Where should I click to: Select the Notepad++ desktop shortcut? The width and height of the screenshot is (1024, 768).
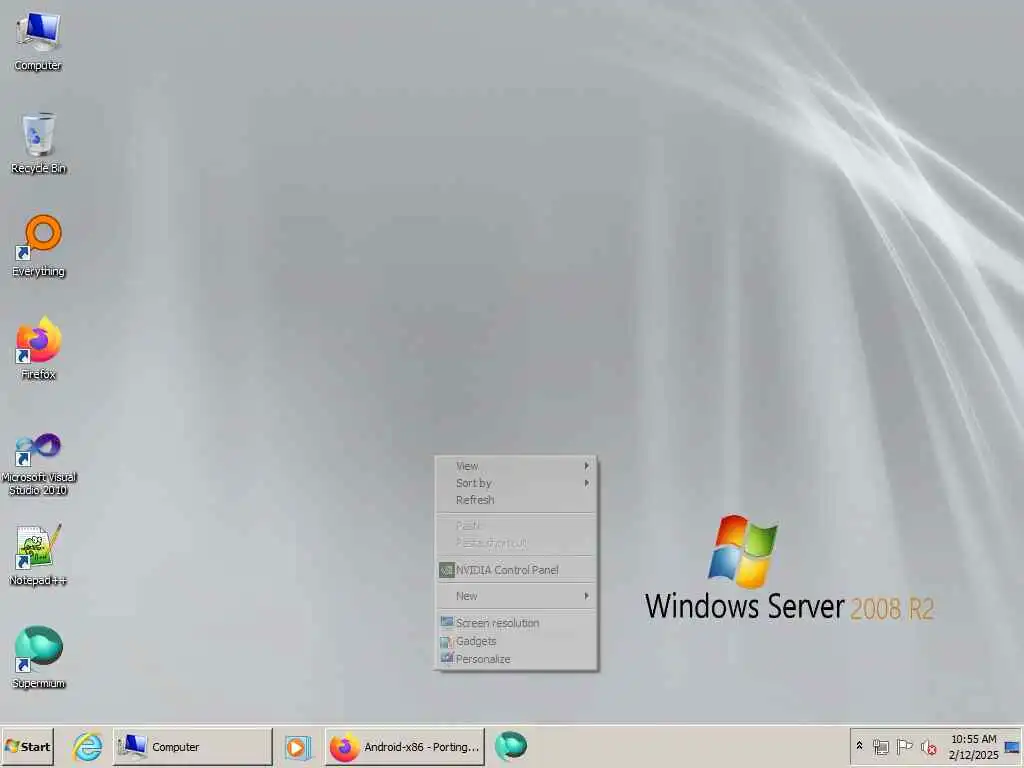pos(38,555)
